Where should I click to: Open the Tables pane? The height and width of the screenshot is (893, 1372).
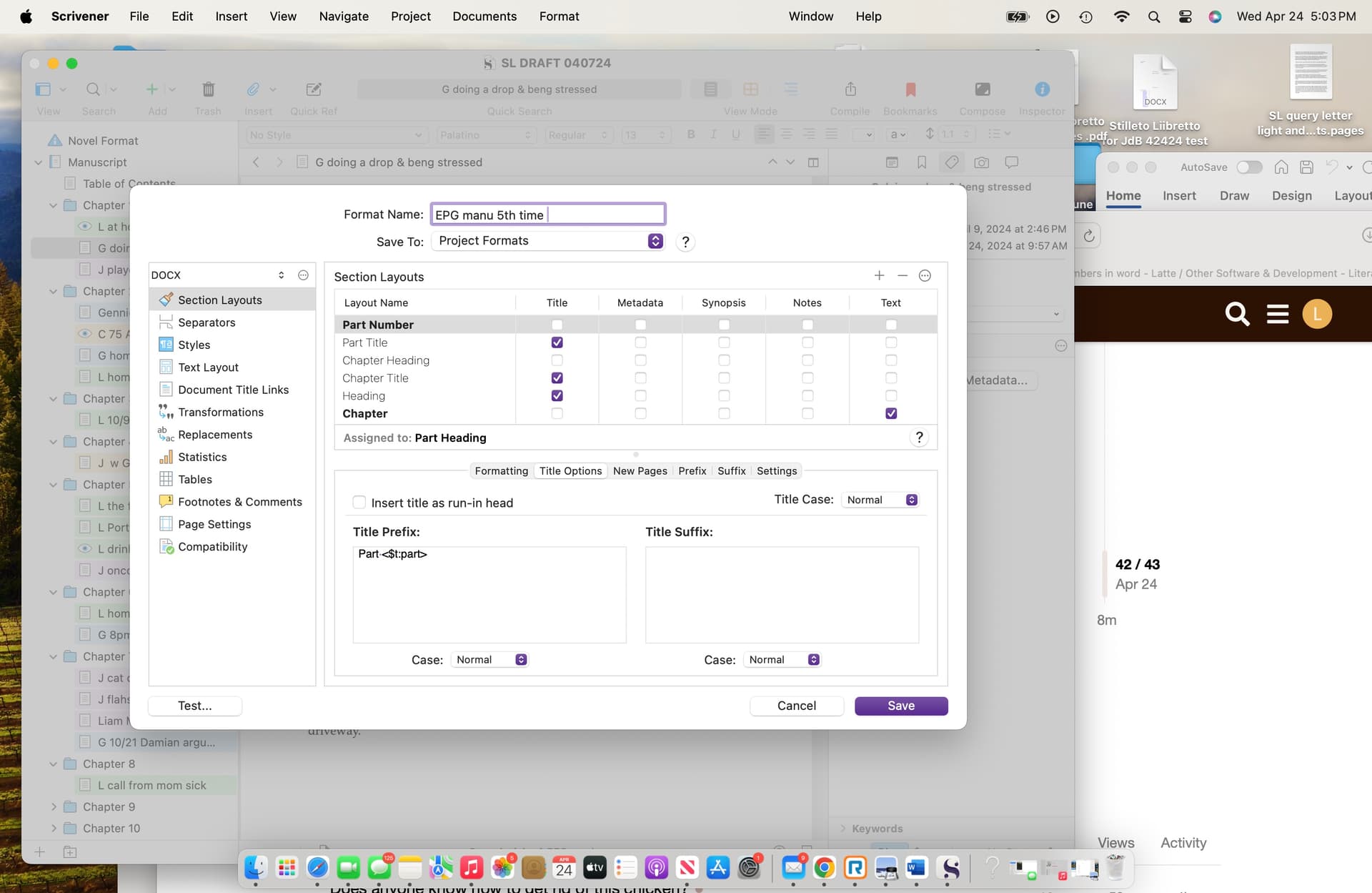[195, 479]
